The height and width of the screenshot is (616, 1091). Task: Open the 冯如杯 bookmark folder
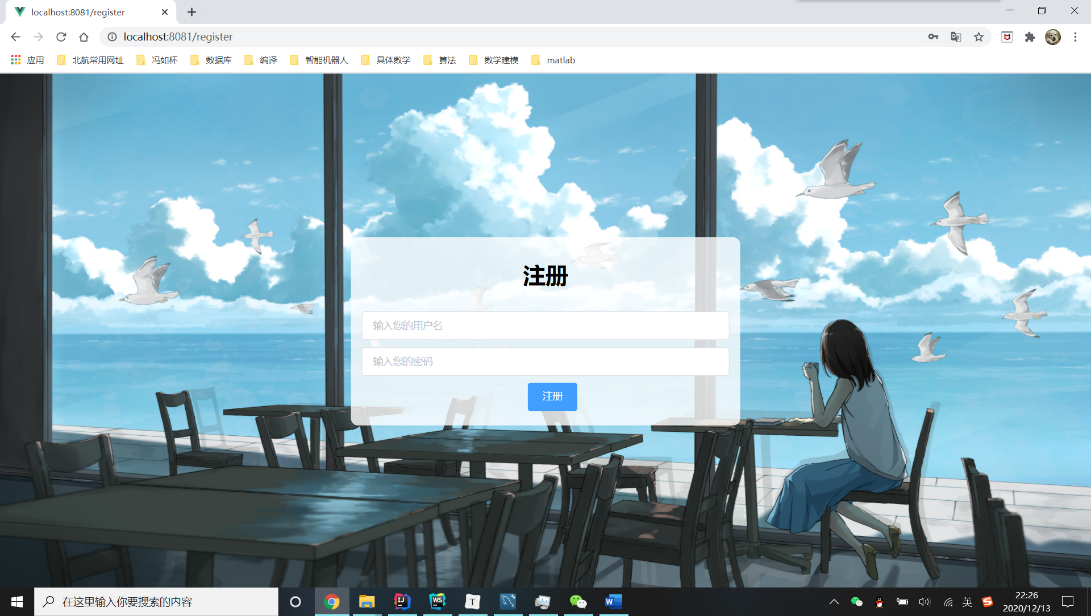coord(157,61)
